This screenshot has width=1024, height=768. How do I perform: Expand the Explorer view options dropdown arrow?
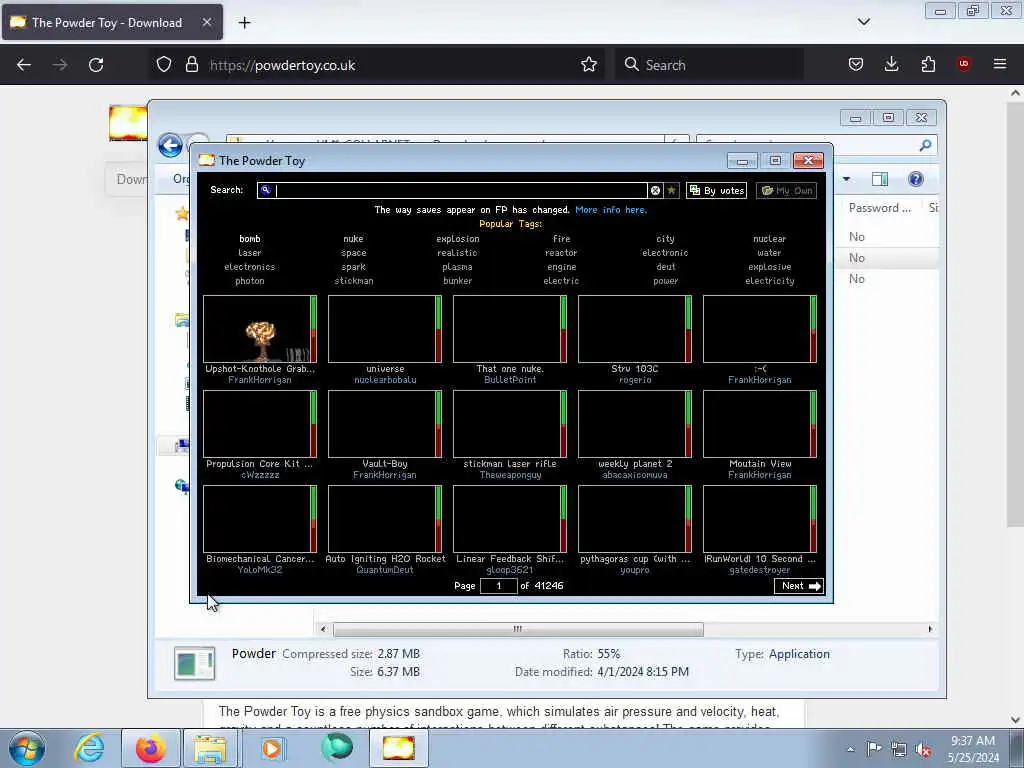point(846,179)
